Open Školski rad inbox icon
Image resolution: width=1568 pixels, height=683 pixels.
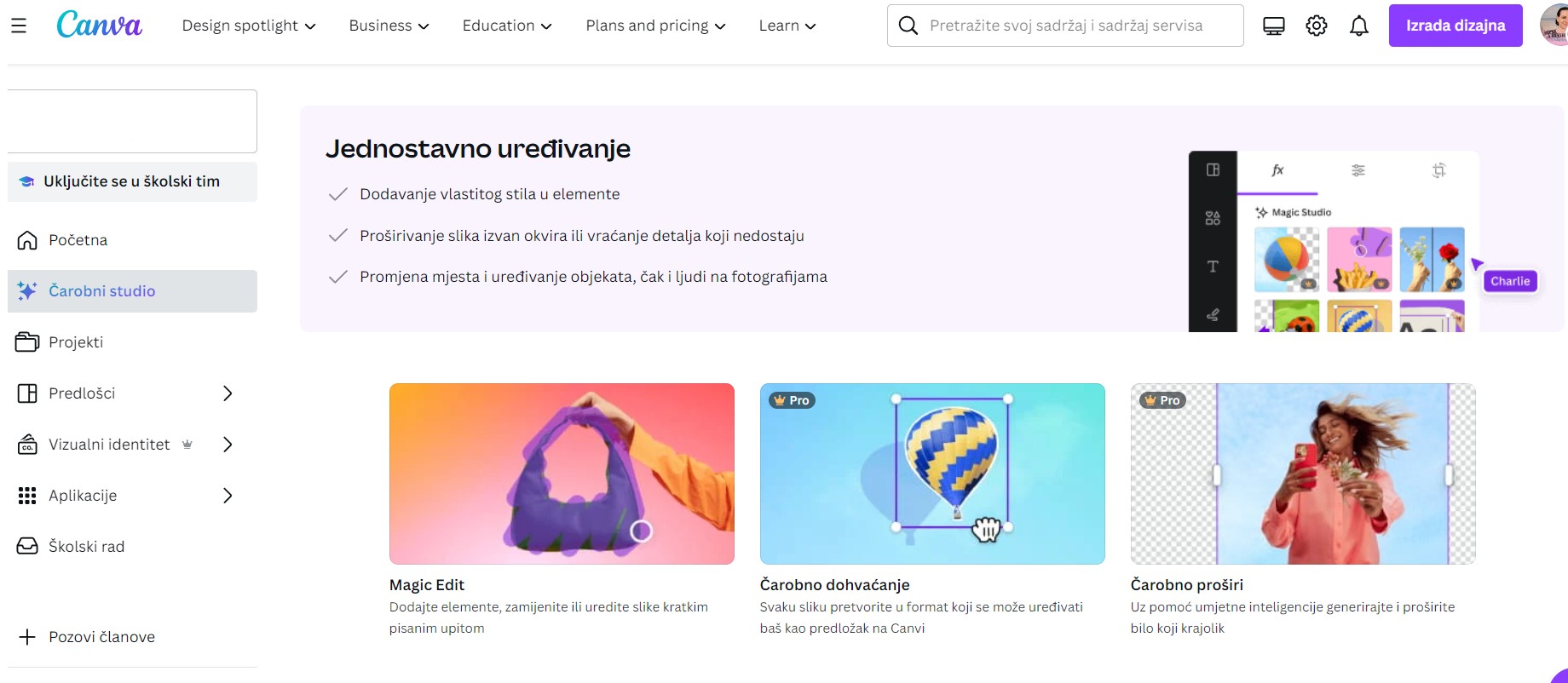(x=27, y=547)
